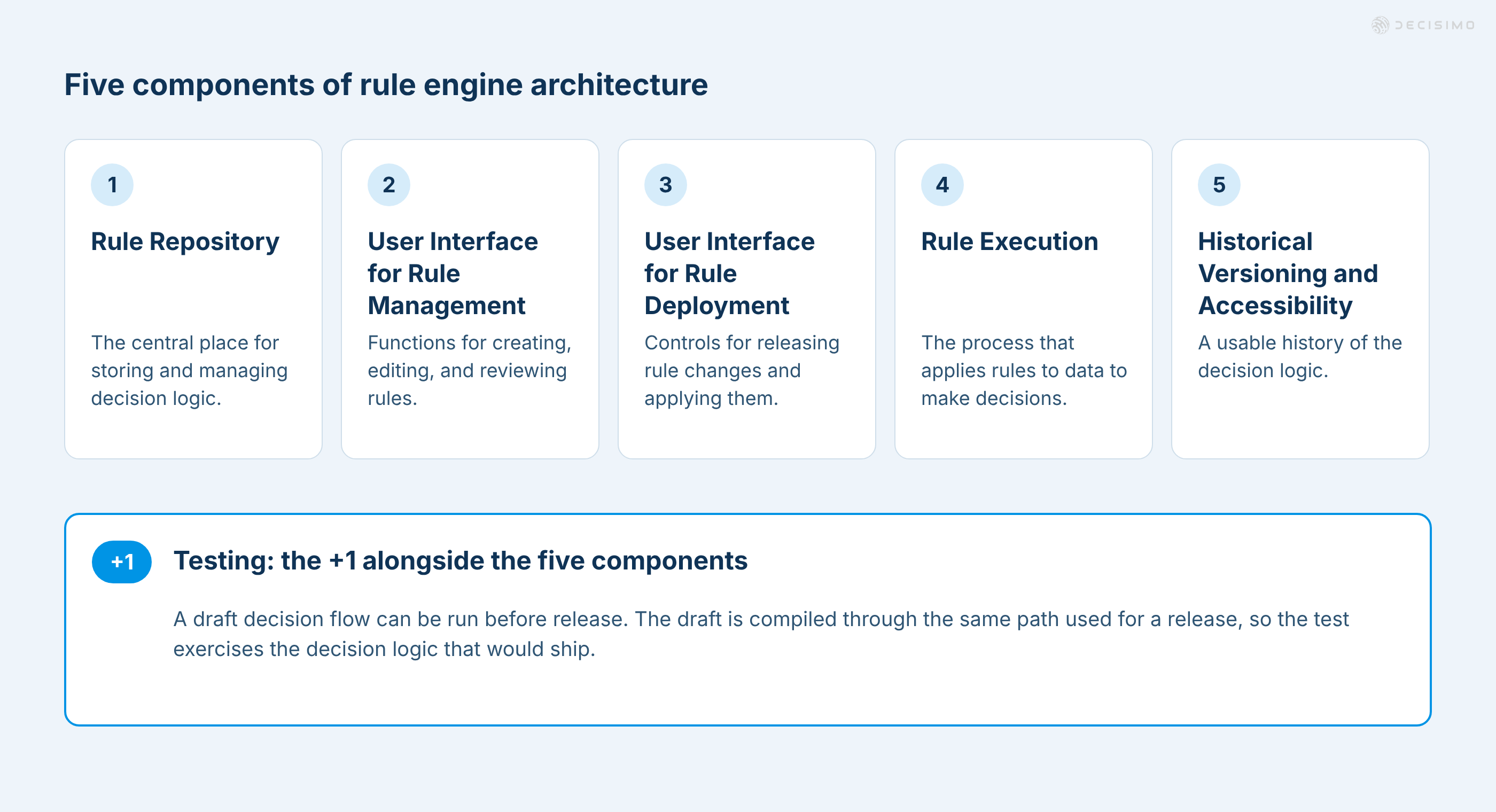This screenshot has width=1496, height=812.
Task: Click the number 4 circle badge
Action: pos(942,185)
